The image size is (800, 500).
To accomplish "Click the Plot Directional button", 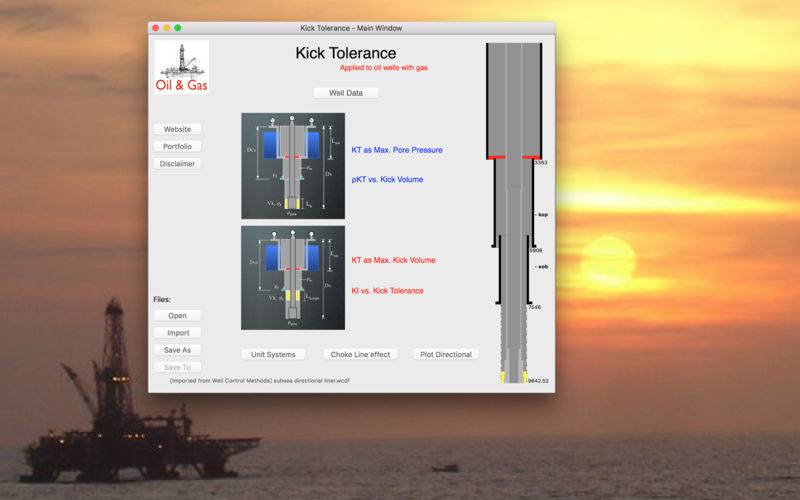I will coord(446,355).
